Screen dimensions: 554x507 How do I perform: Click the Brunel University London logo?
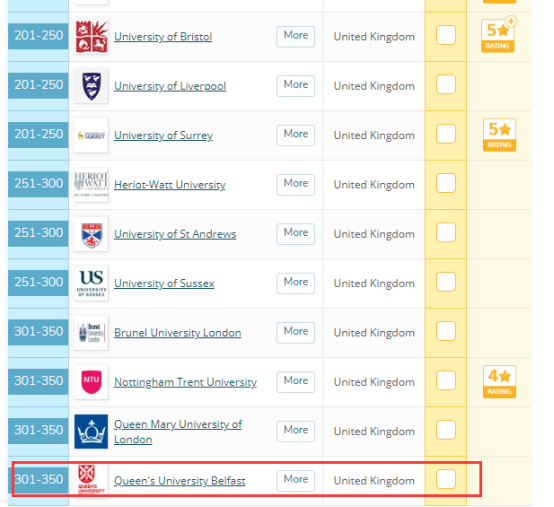click(x=91, y=333)
